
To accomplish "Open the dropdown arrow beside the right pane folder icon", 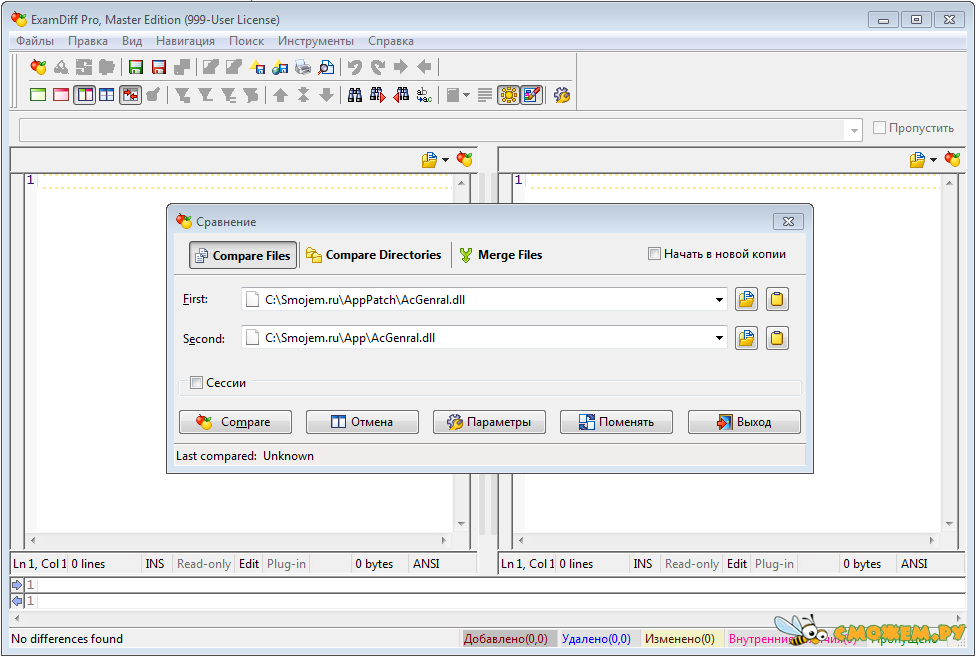I will point(934,161).
